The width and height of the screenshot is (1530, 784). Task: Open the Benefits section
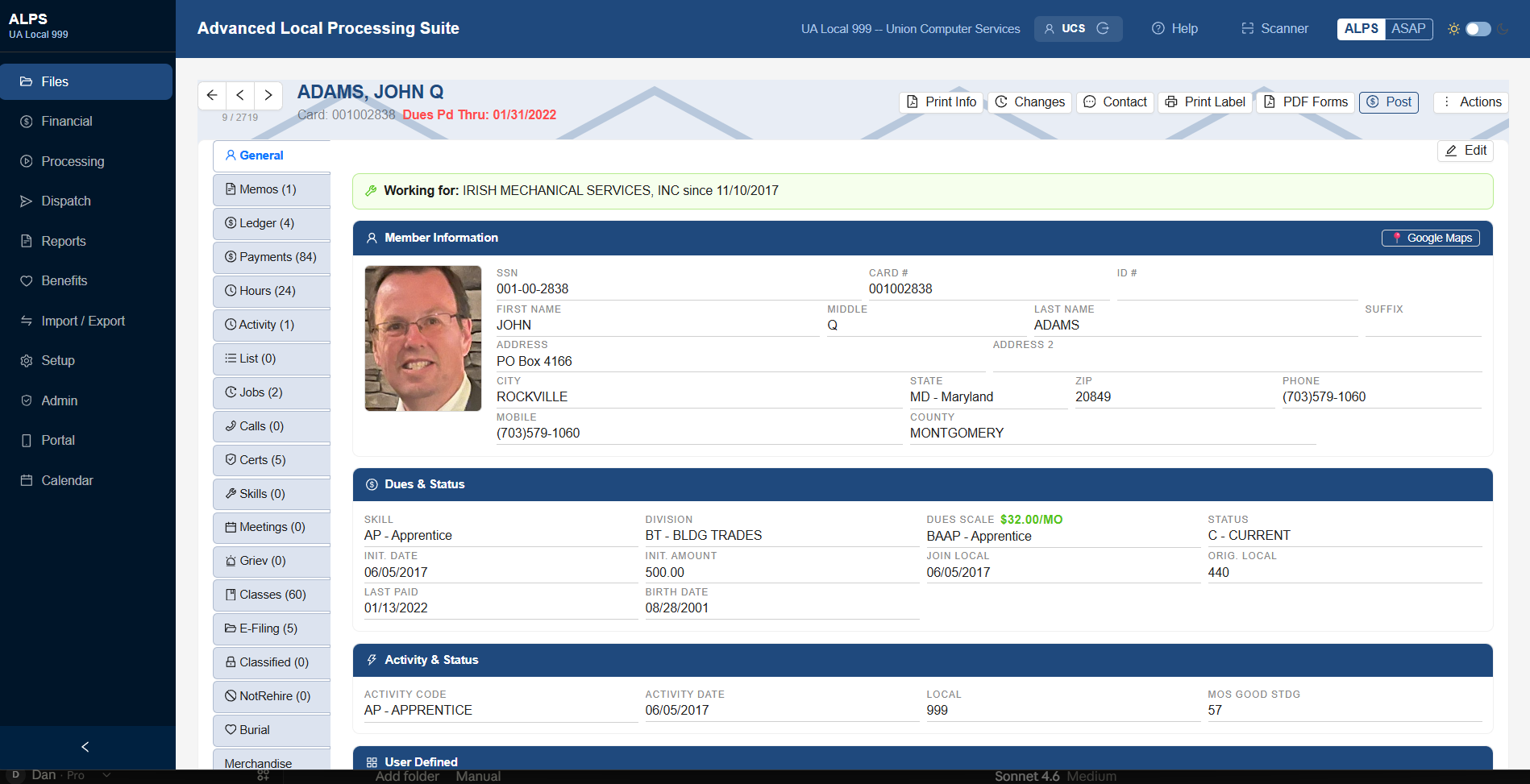pos(86,281)
